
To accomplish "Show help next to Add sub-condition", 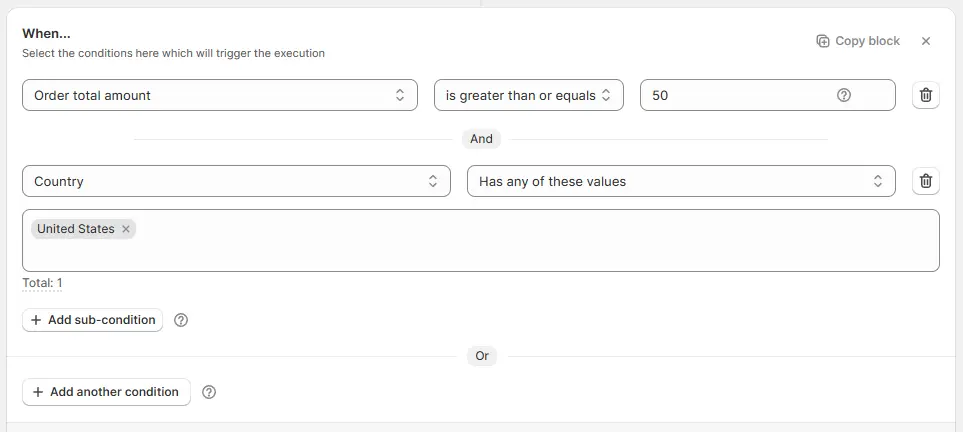I will (x=181, y=320).
